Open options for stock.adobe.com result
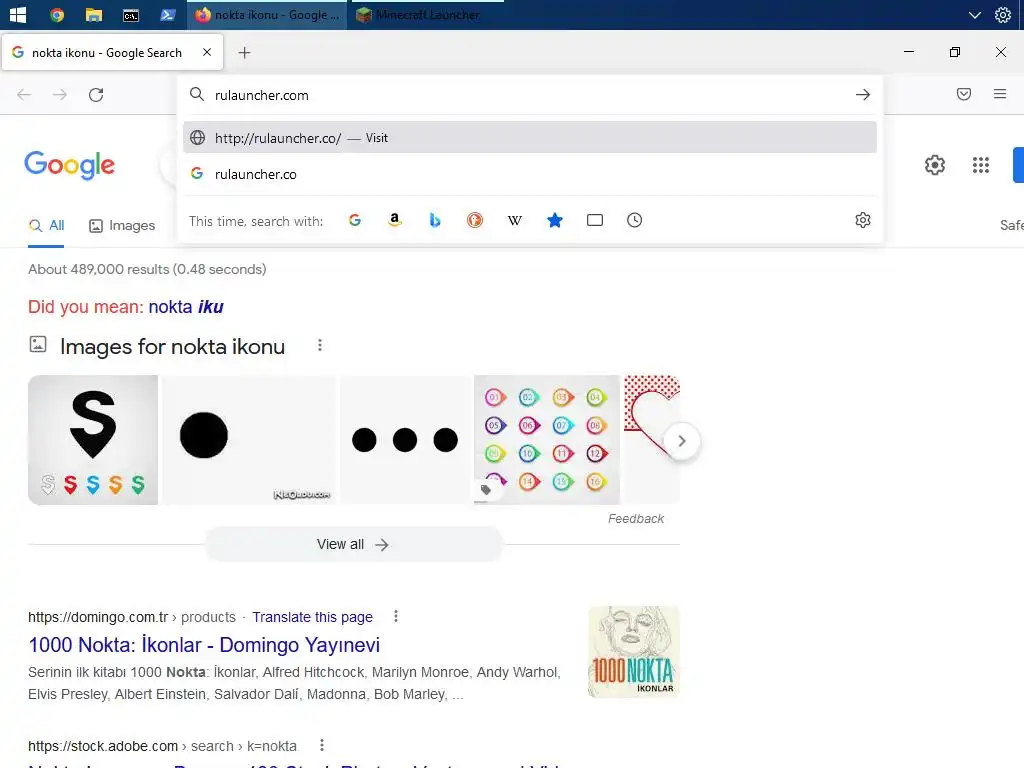This screenshot has height=768, width=1024. 322,745
